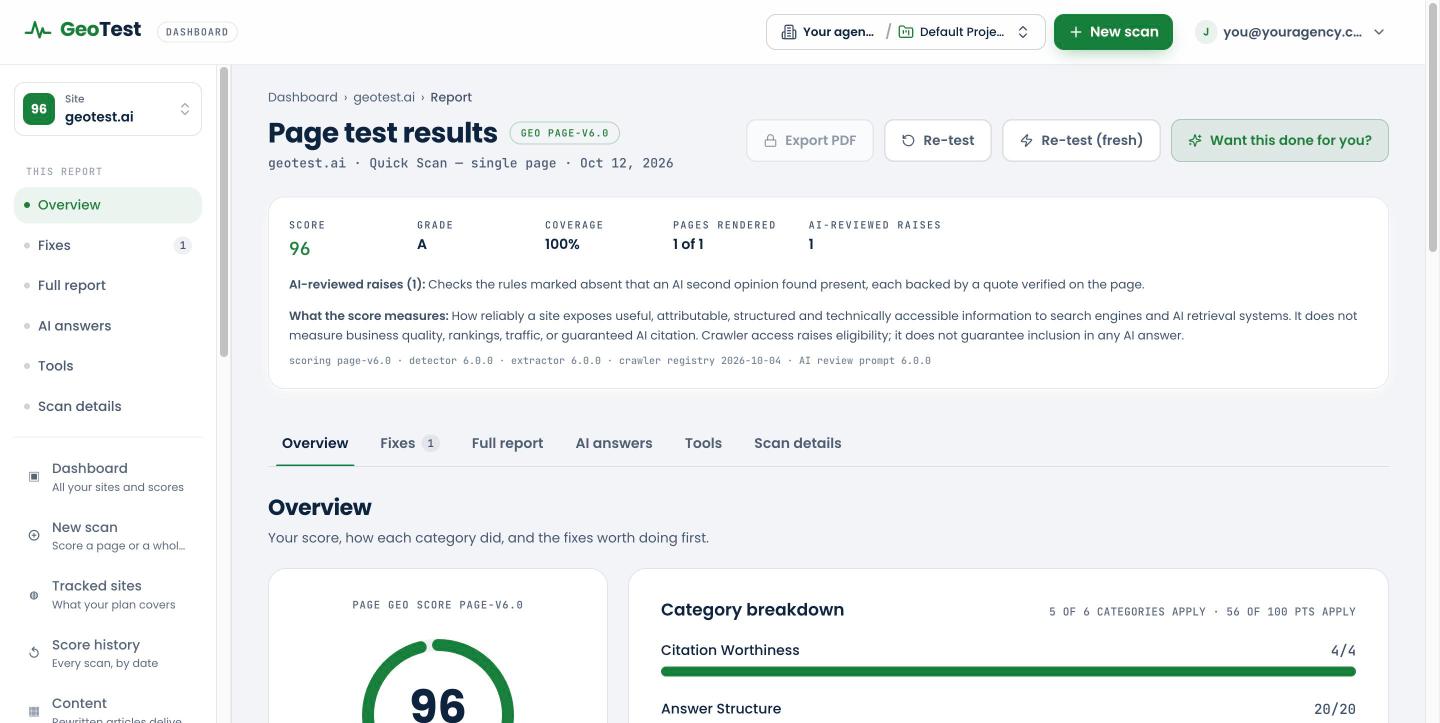Click the user avatar J icon

tap(1206, 32)
